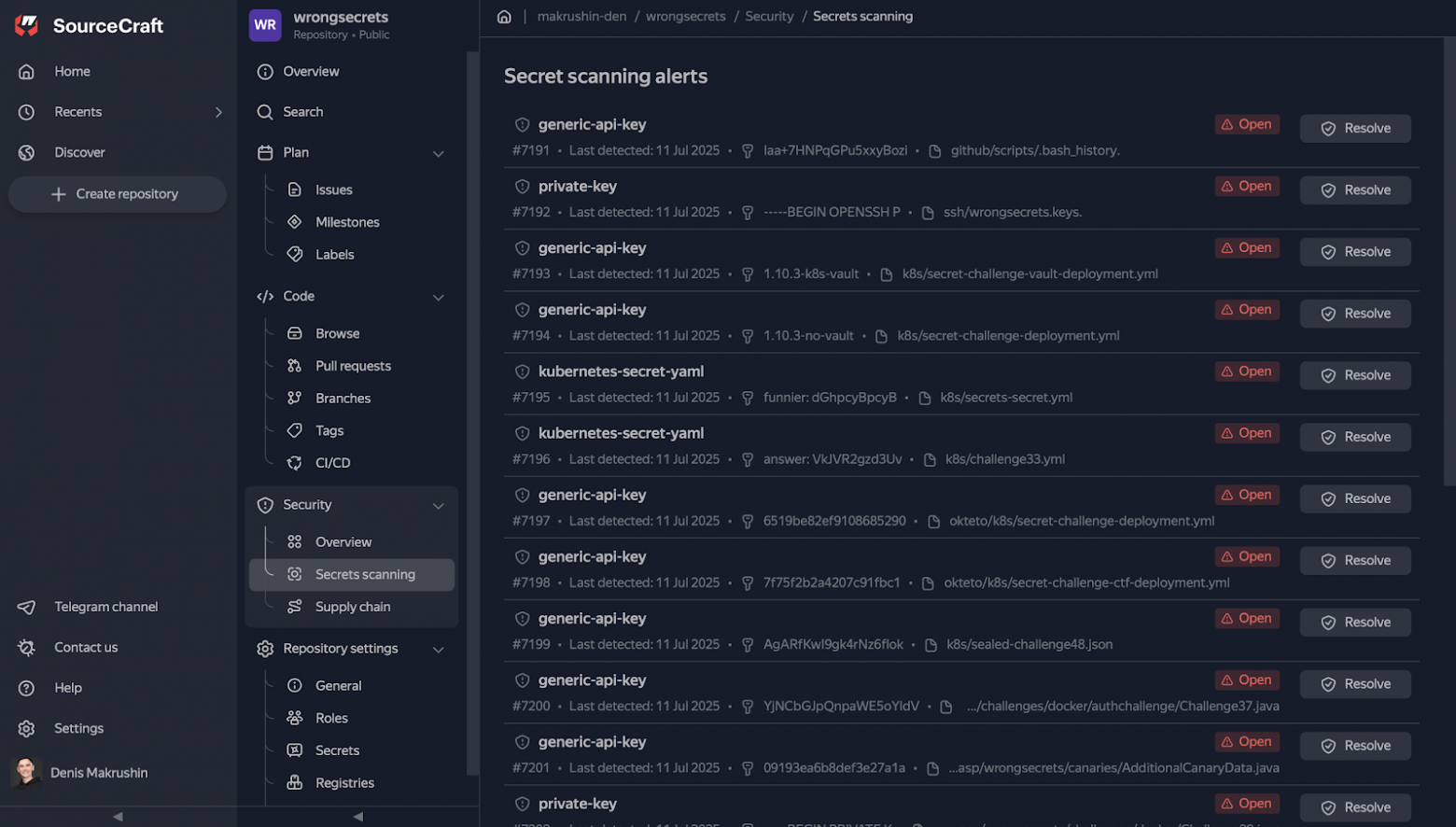Click the Discover globe icon
Viewport: 1456px width, 827px height.
pos(26,152)
